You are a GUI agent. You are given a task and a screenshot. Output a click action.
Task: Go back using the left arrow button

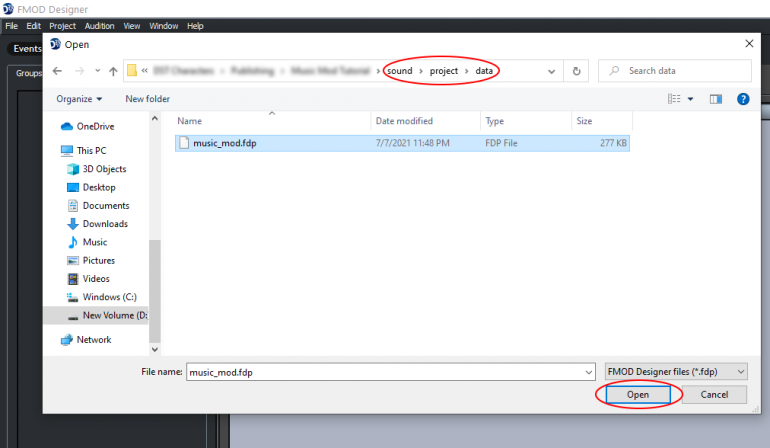pyautogui.click(x=57, y=71)
